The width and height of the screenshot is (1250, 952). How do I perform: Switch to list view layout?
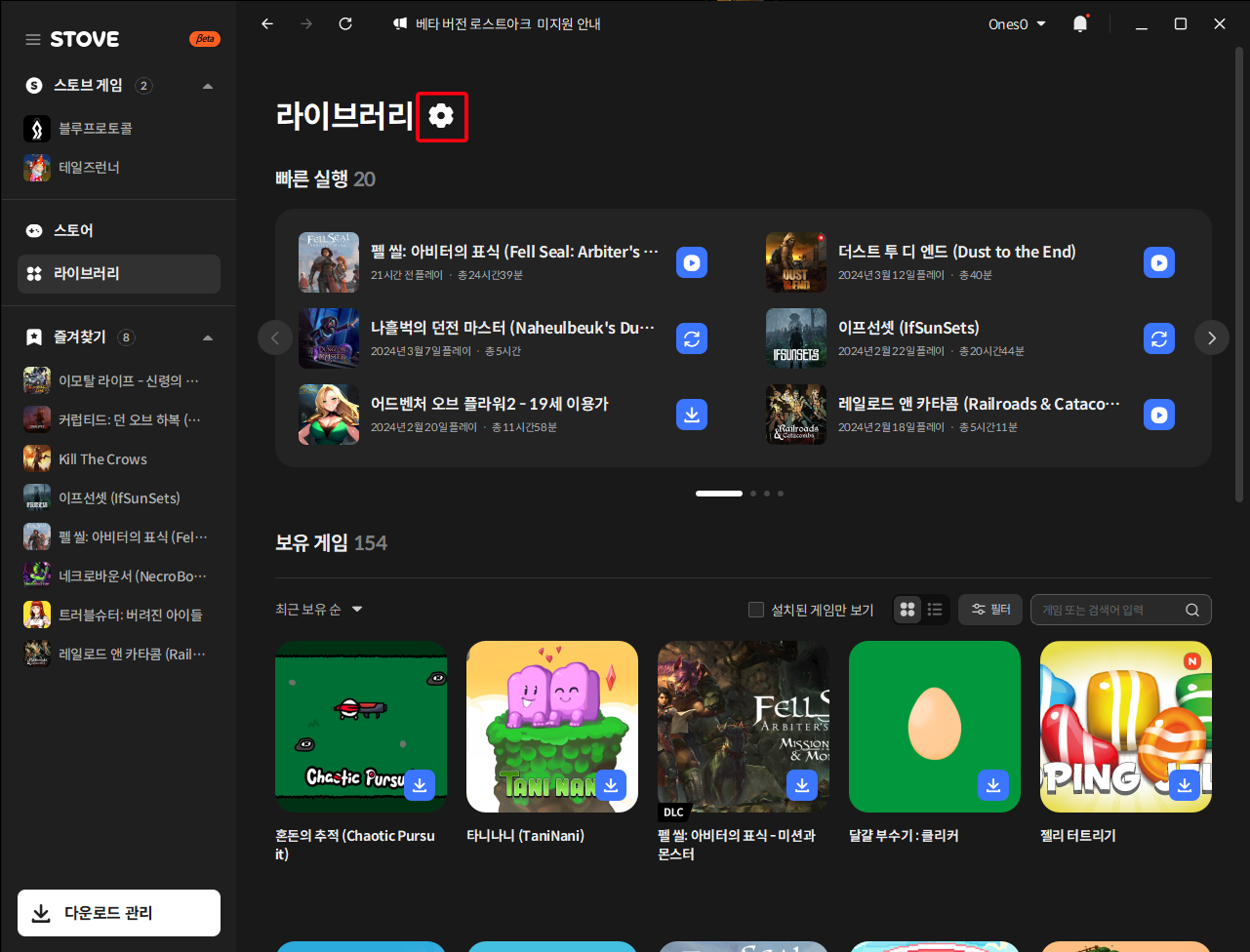click(x=935, y=610)
